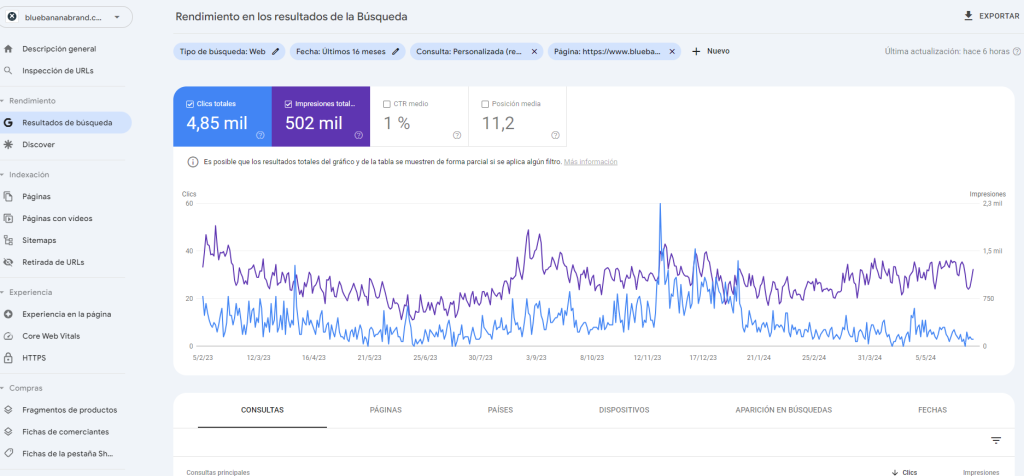
Task: Remove the Página URL filter chip
Action: coord(672,51)
